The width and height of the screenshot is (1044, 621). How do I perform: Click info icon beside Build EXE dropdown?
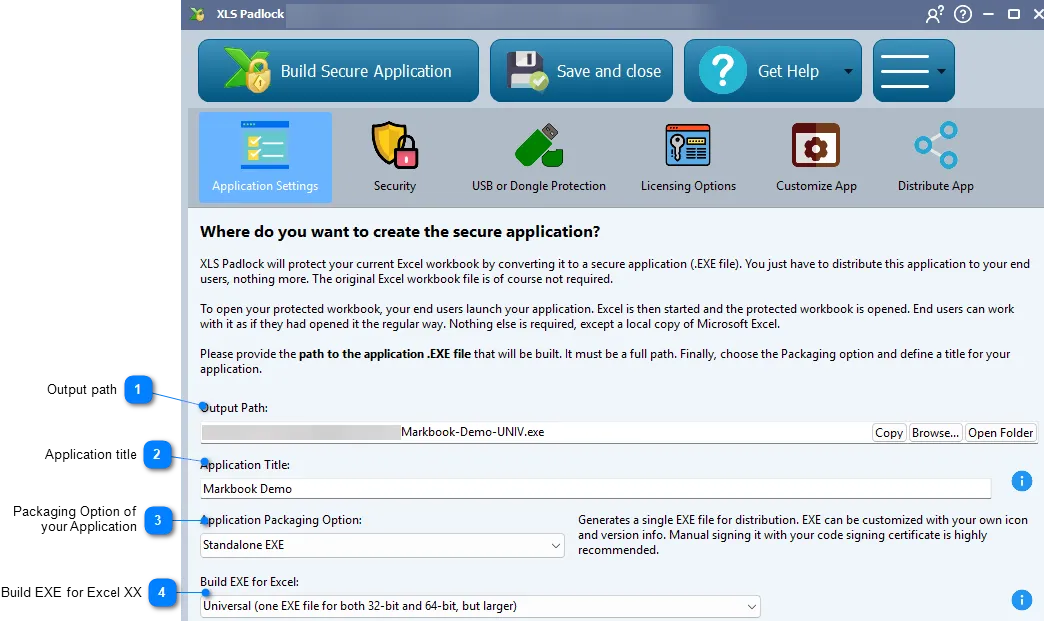(x=1021, y=600)
